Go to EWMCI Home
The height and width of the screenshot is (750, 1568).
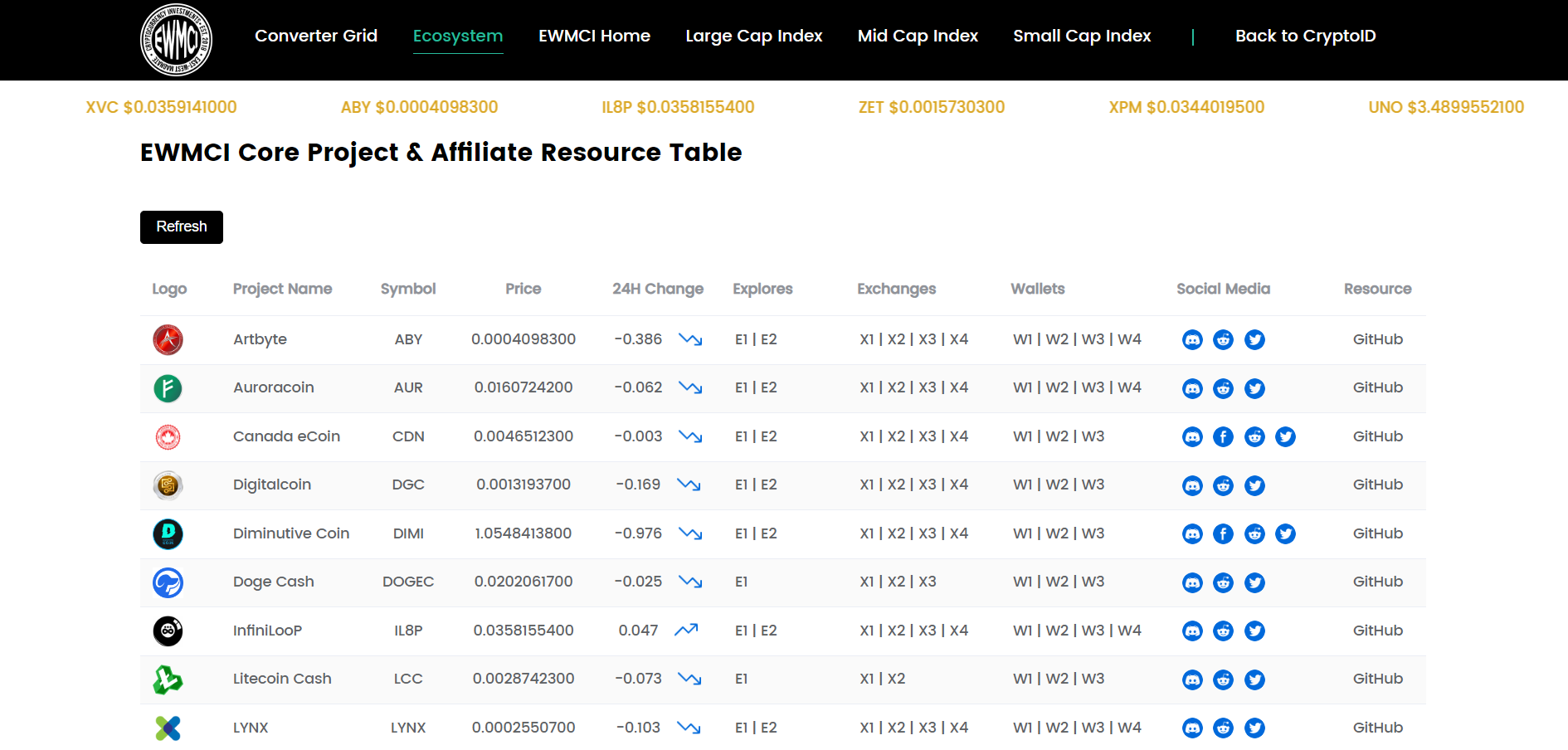pyautogui.click(x=594, y=36)
